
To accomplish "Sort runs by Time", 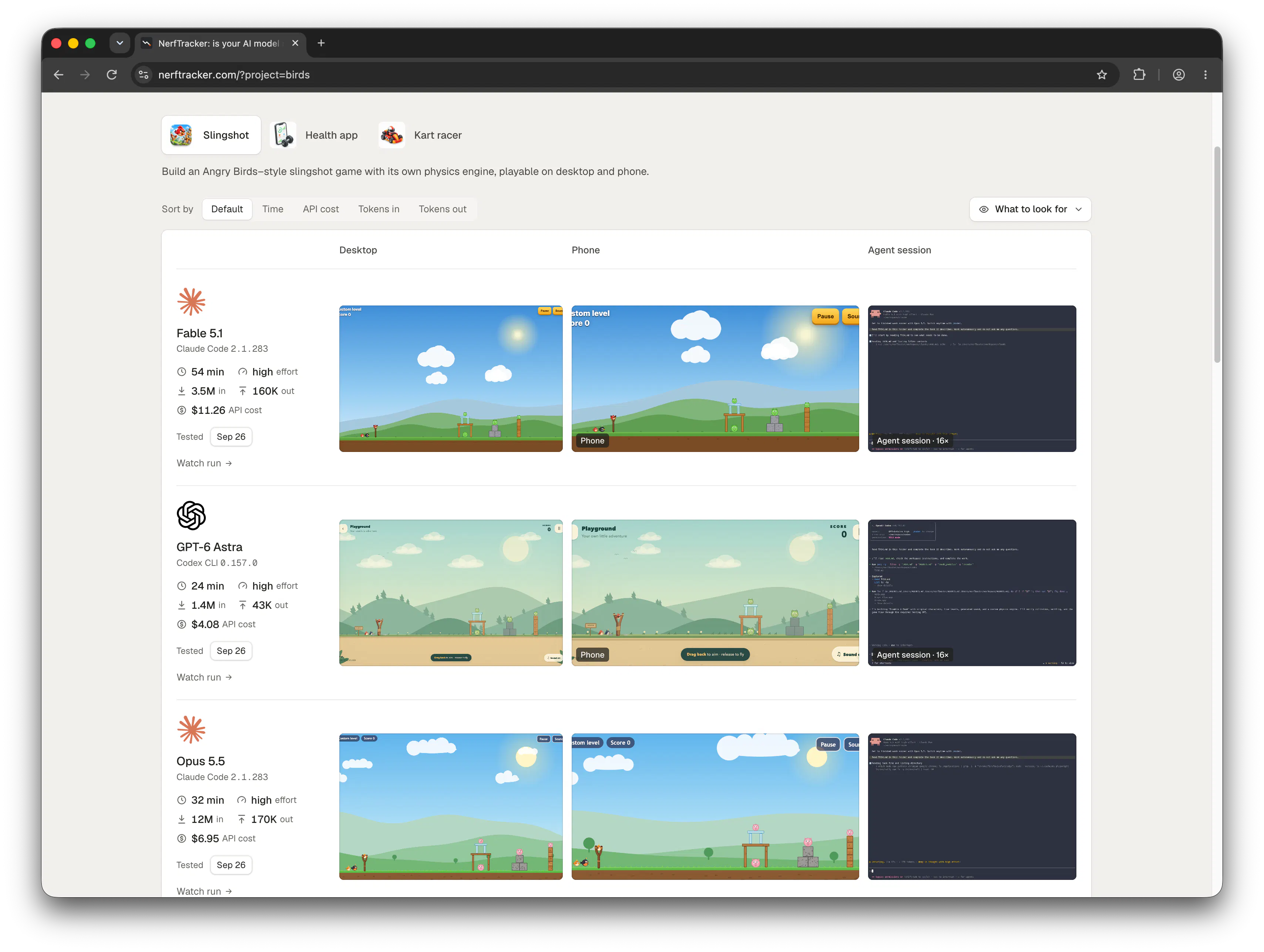I will [x=273, y=209].
